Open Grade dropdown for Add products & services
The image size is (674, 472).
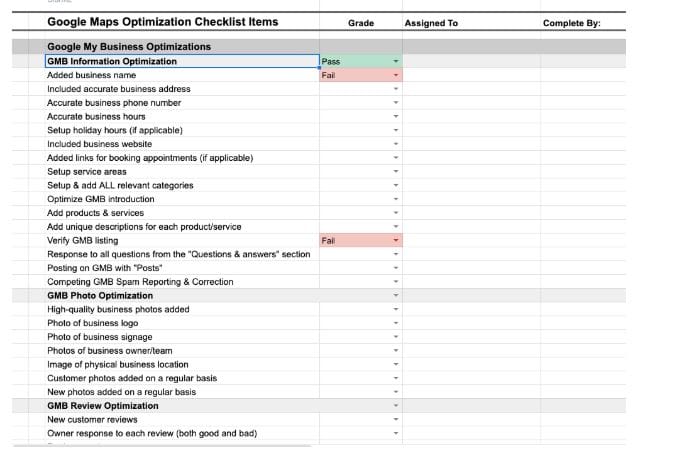pos(396,213)
